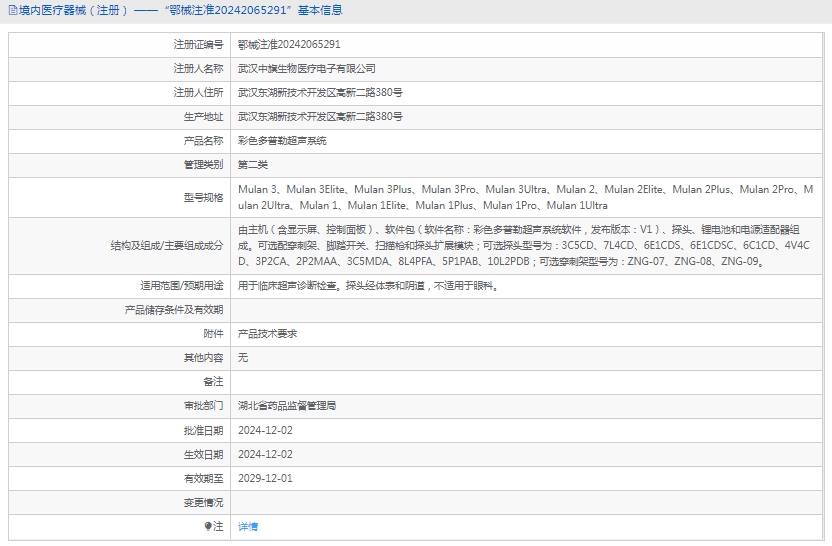Click approval department 湖北省药品监督管理局
Viewport: 832px width, 546px height.
(x=286, y=406)
